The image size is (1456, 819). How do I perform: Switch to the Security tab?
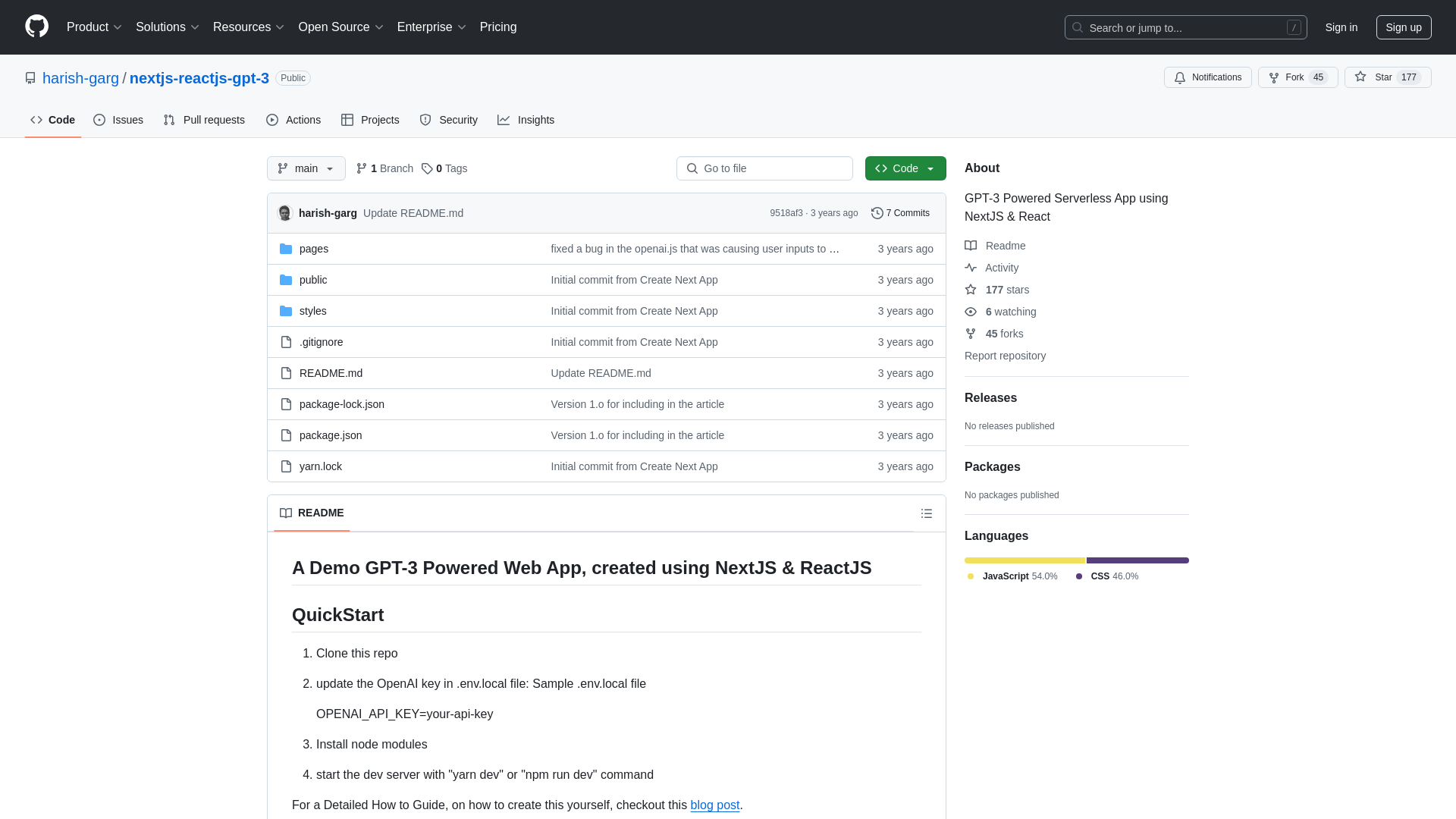point(449,120)
